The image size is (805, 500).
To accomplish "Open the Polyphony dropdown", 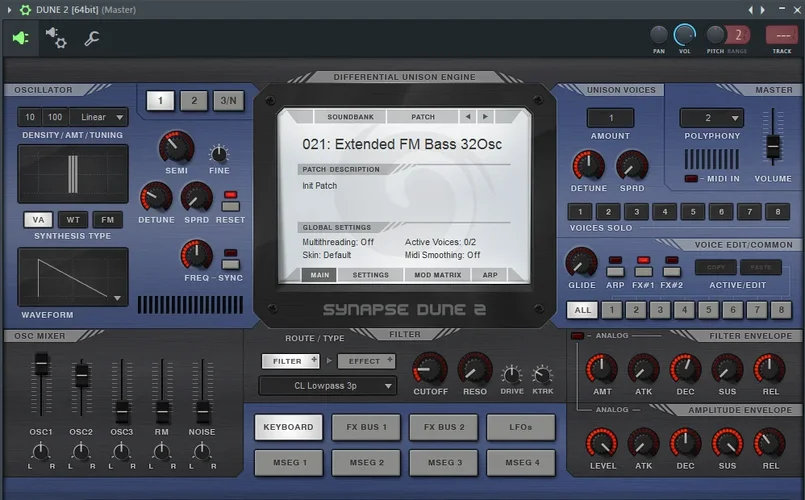I will coord(711,117).
